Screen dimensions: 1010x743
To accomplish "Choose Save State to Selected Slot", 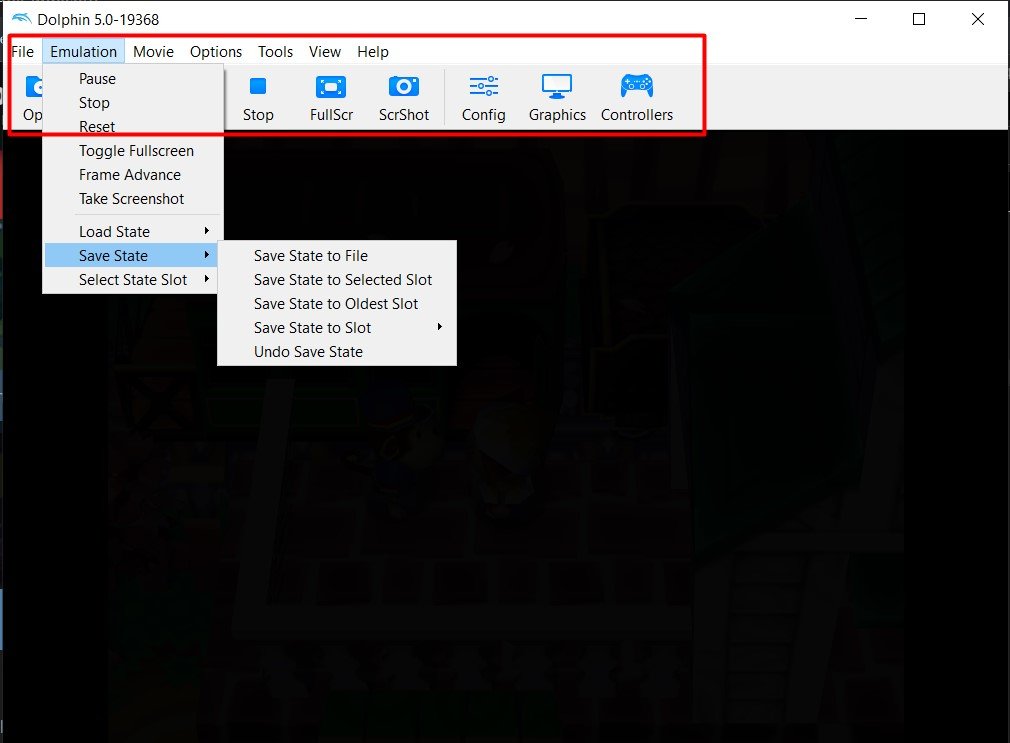I will pos(337,280).
